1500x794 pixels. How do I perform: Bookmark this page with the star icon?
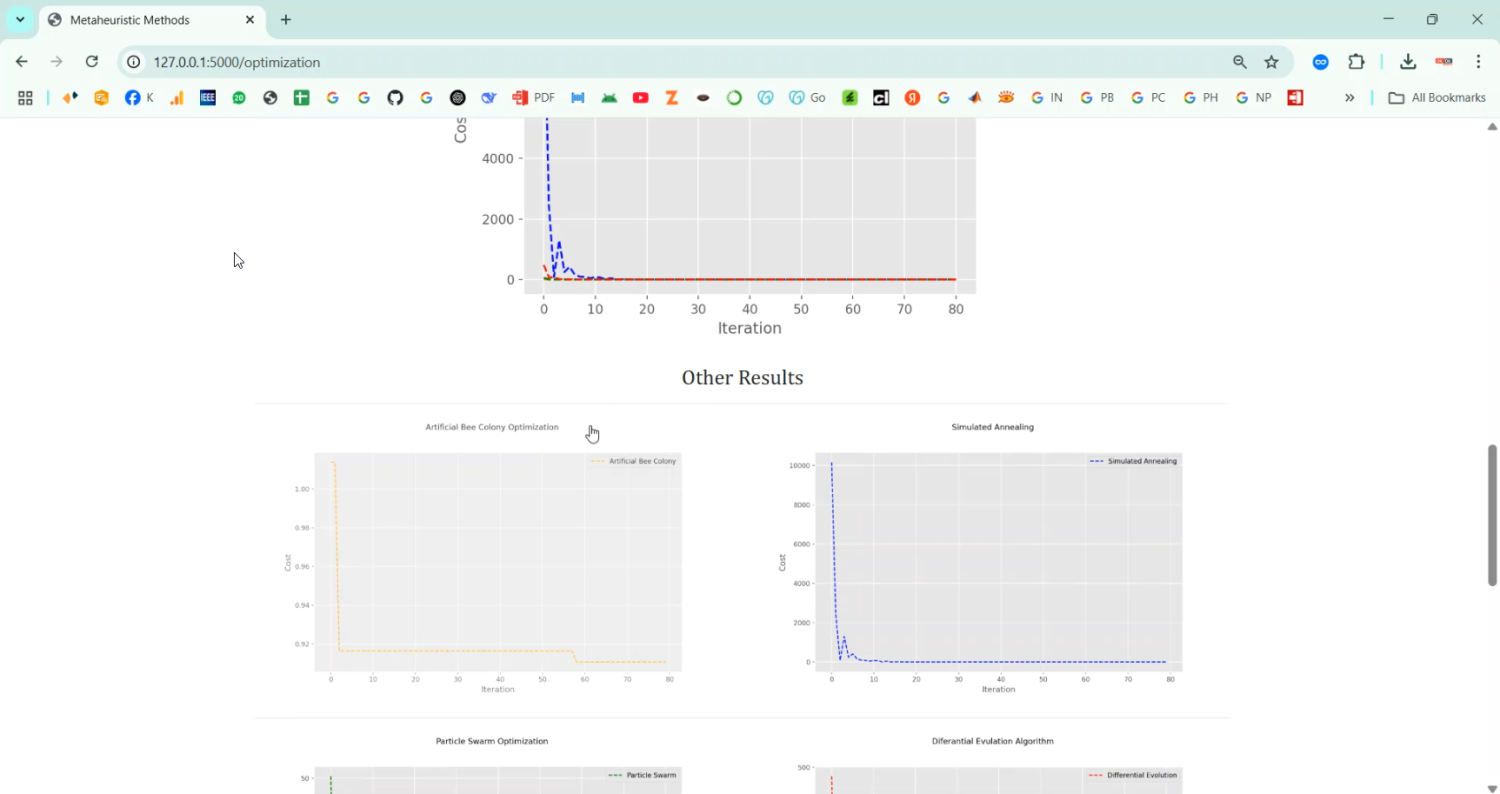tap(1271, 62)
